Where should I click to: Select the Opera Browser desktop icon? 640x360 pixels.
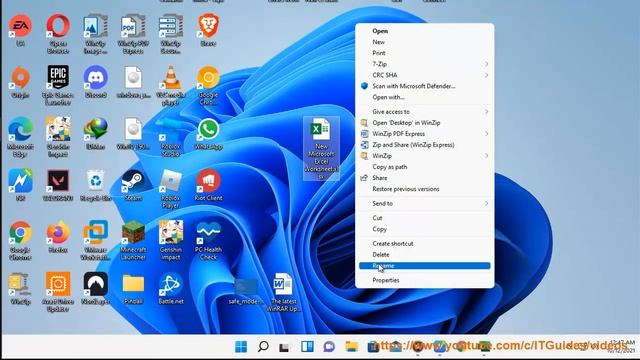(58, 33)
